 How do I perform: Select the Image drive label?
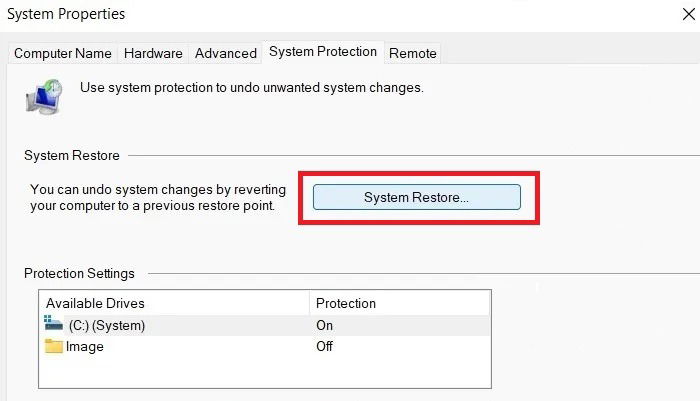click(x=85, y=347)
